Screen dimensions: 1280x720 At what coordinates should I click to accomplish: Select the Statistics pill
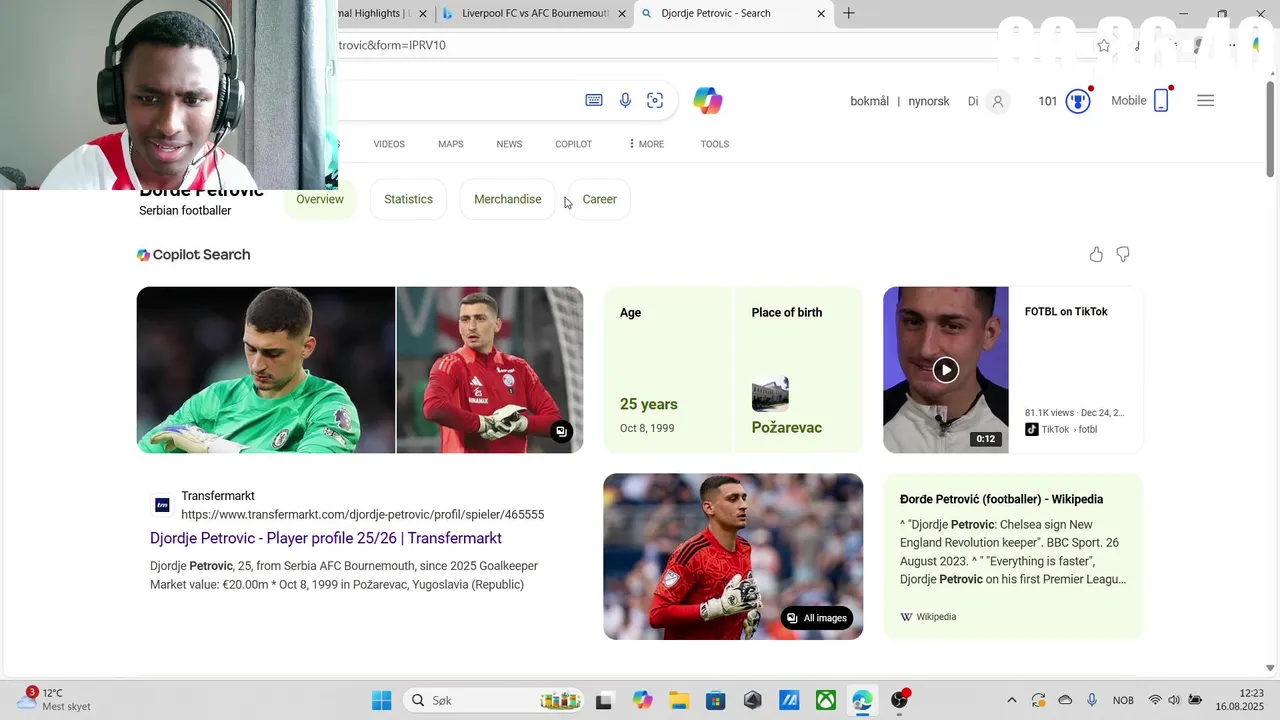click(x=408, y=199)
